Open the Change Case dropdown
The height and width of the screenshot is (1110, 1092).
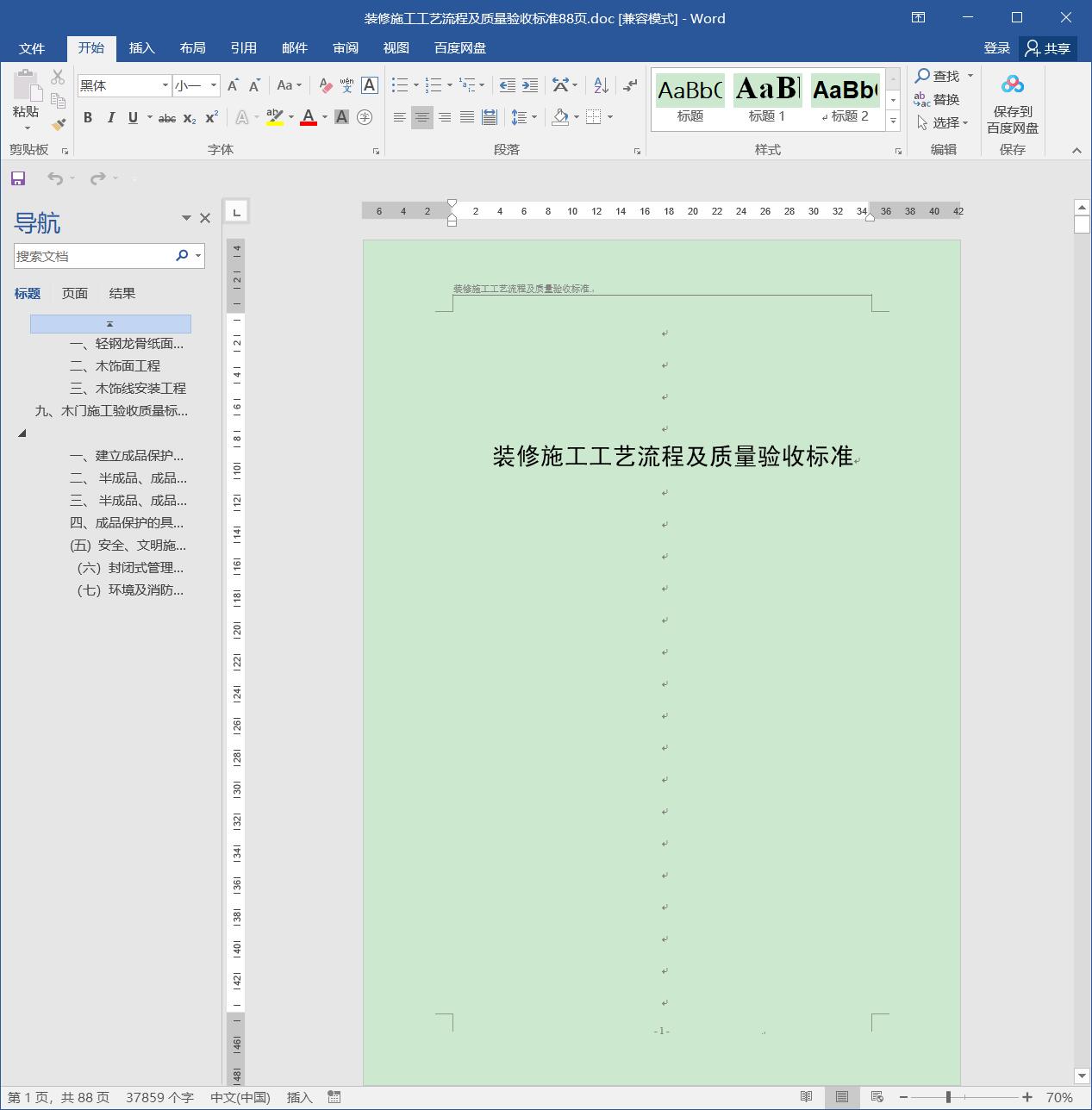tap(289, 85)
